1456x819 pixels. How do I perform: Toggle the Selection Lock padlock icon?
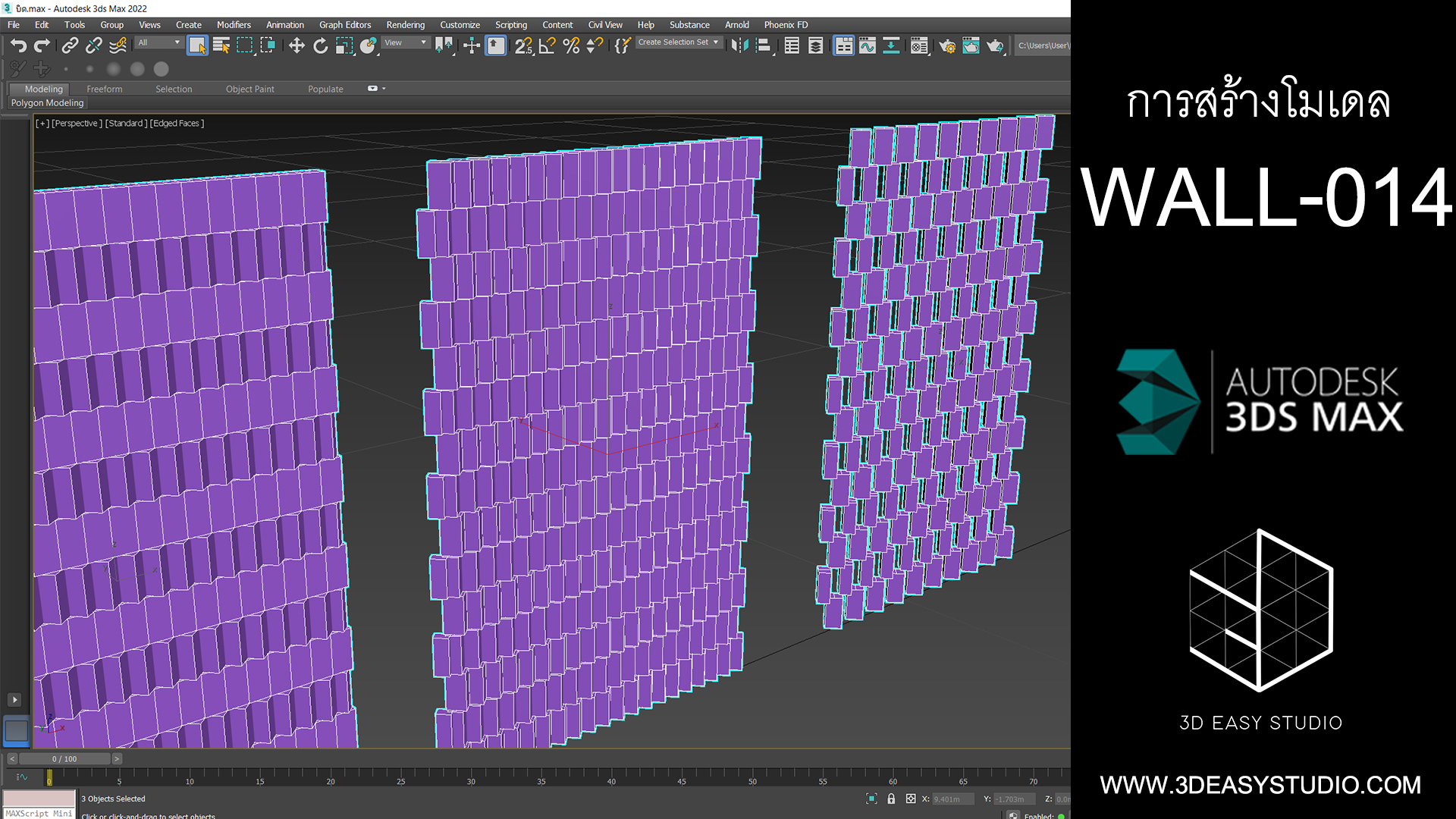(891, 799)
